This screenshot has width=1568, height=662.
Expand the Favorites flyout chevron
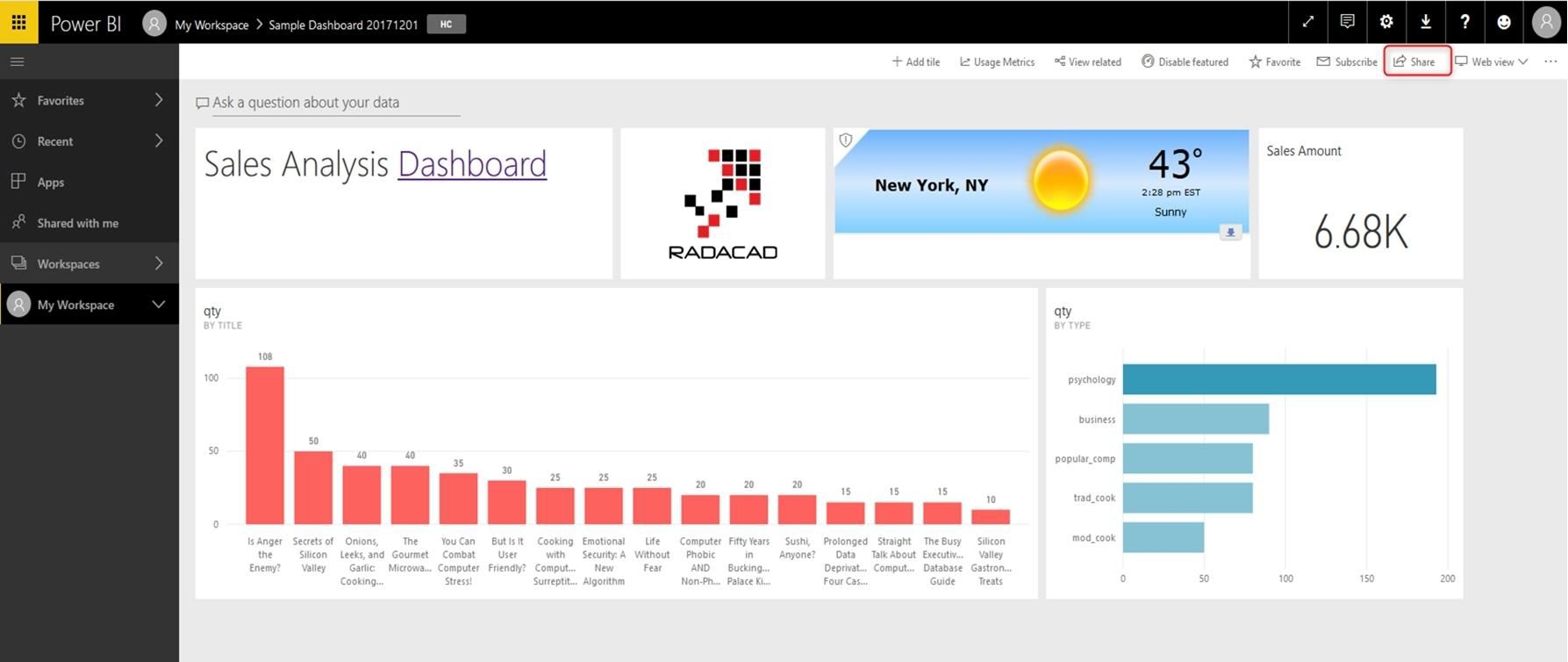(159, 100)
